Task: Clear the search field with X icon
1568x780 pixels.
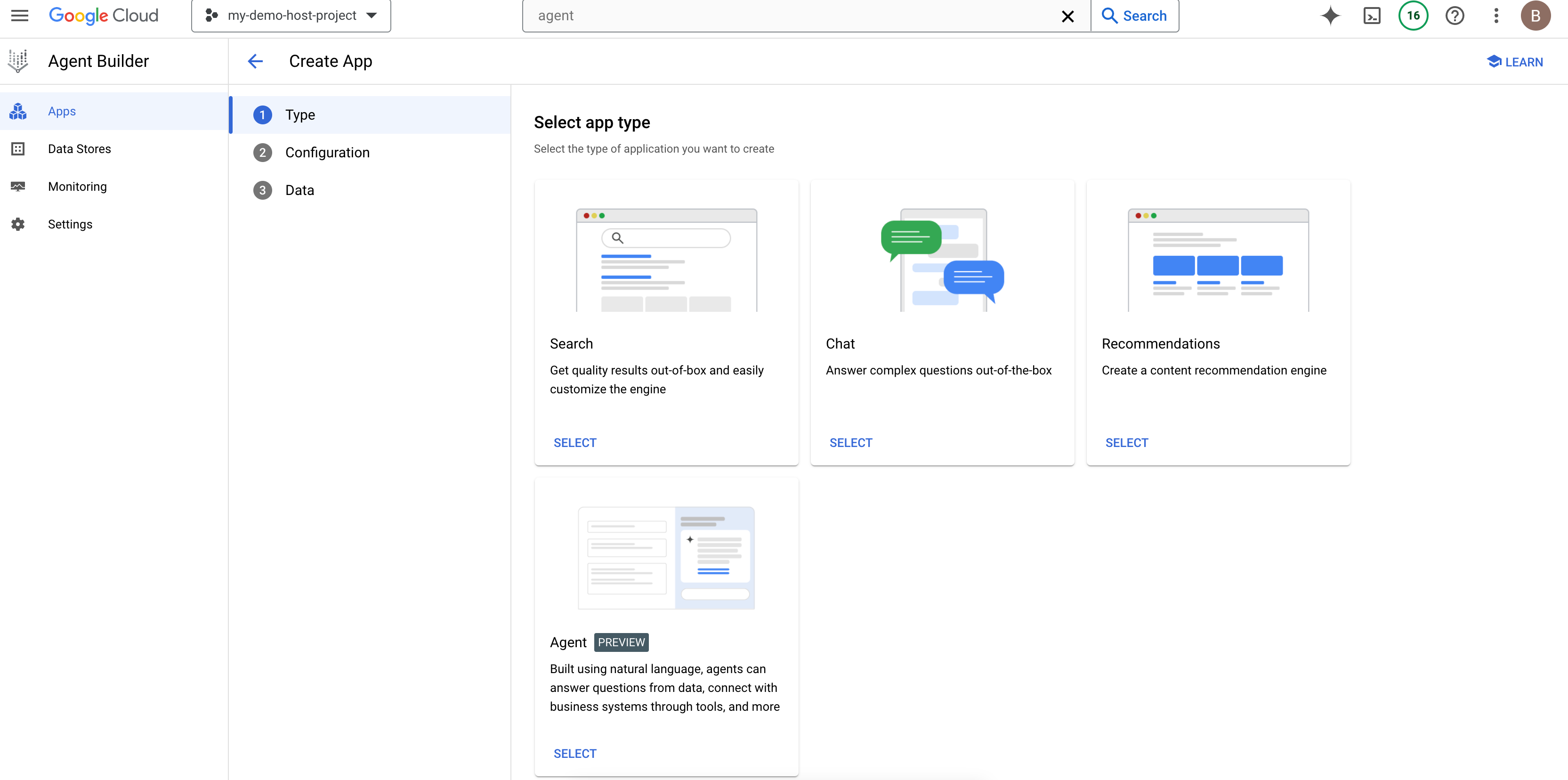Action: click(1067, 16)
